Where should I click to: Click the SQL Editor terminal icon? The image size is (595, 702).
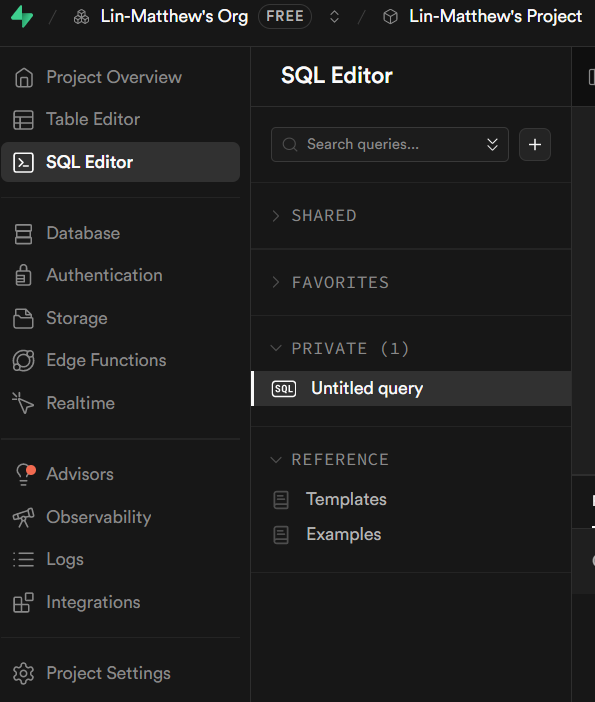pos(23,163)
